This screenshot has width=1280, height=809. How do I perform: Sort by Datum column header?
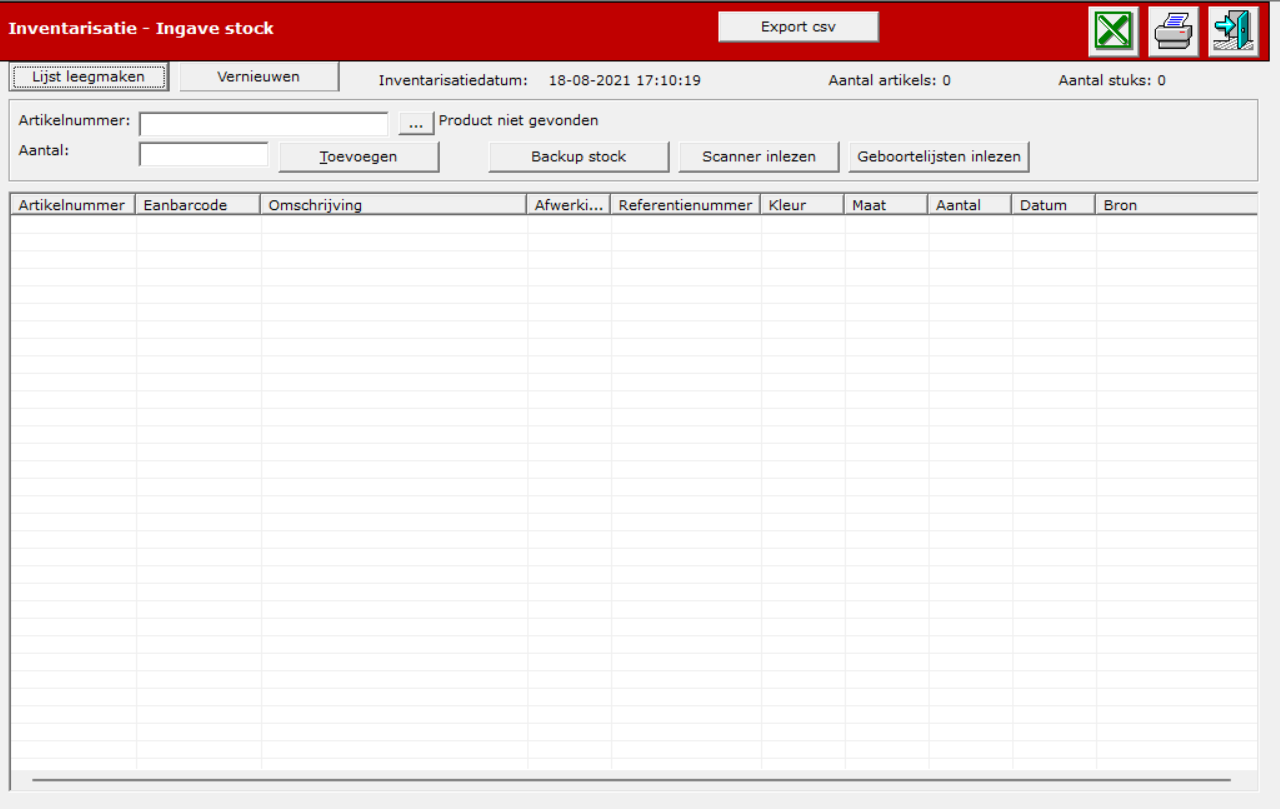click(1054, 205)
